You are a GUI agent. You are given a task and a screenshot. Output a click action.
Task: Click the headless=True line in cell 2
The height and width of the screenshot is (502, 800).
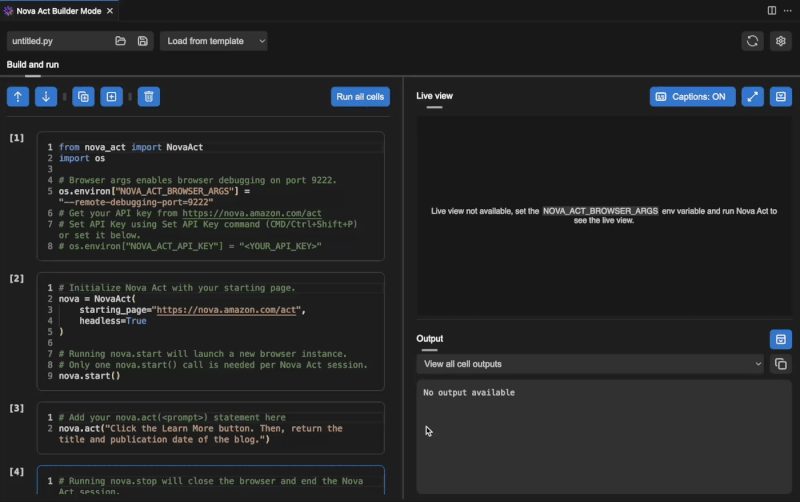coord(113,321)
